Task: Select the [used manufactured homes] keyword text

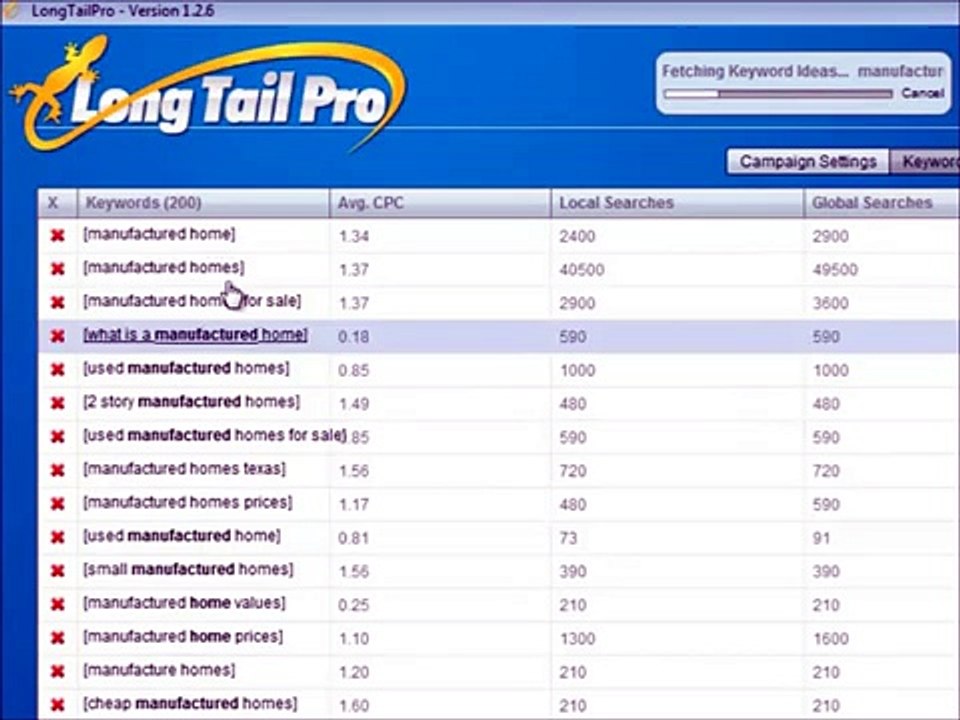Action: click(186, 369)
